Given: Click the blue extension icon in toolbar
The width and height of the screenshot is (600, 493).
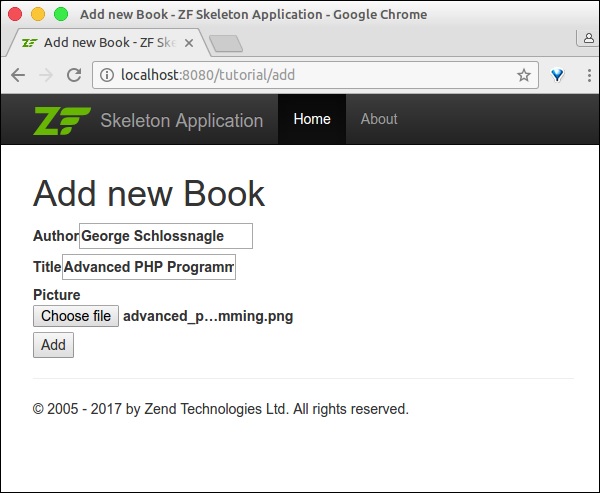Looking at the screenshot, I should 557,75.
